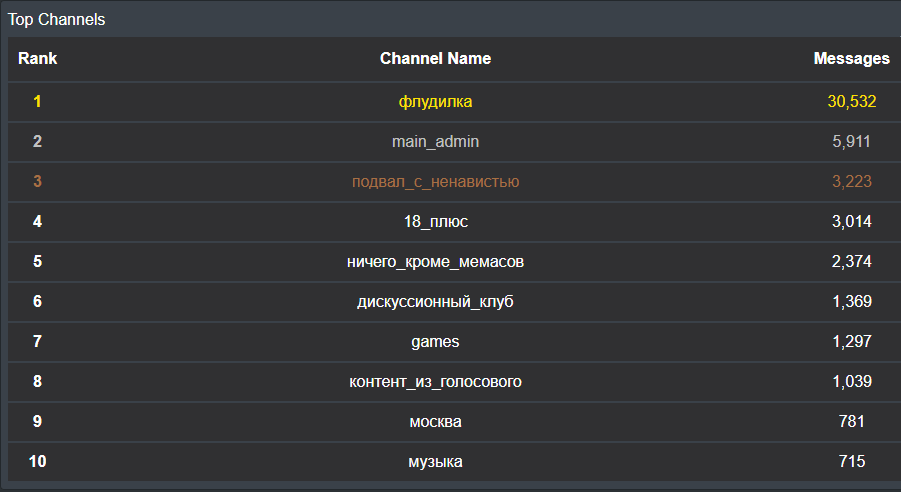This screenshot has height=492, width=901.
Task: Select the флудилка channel name
Action: 435,102
